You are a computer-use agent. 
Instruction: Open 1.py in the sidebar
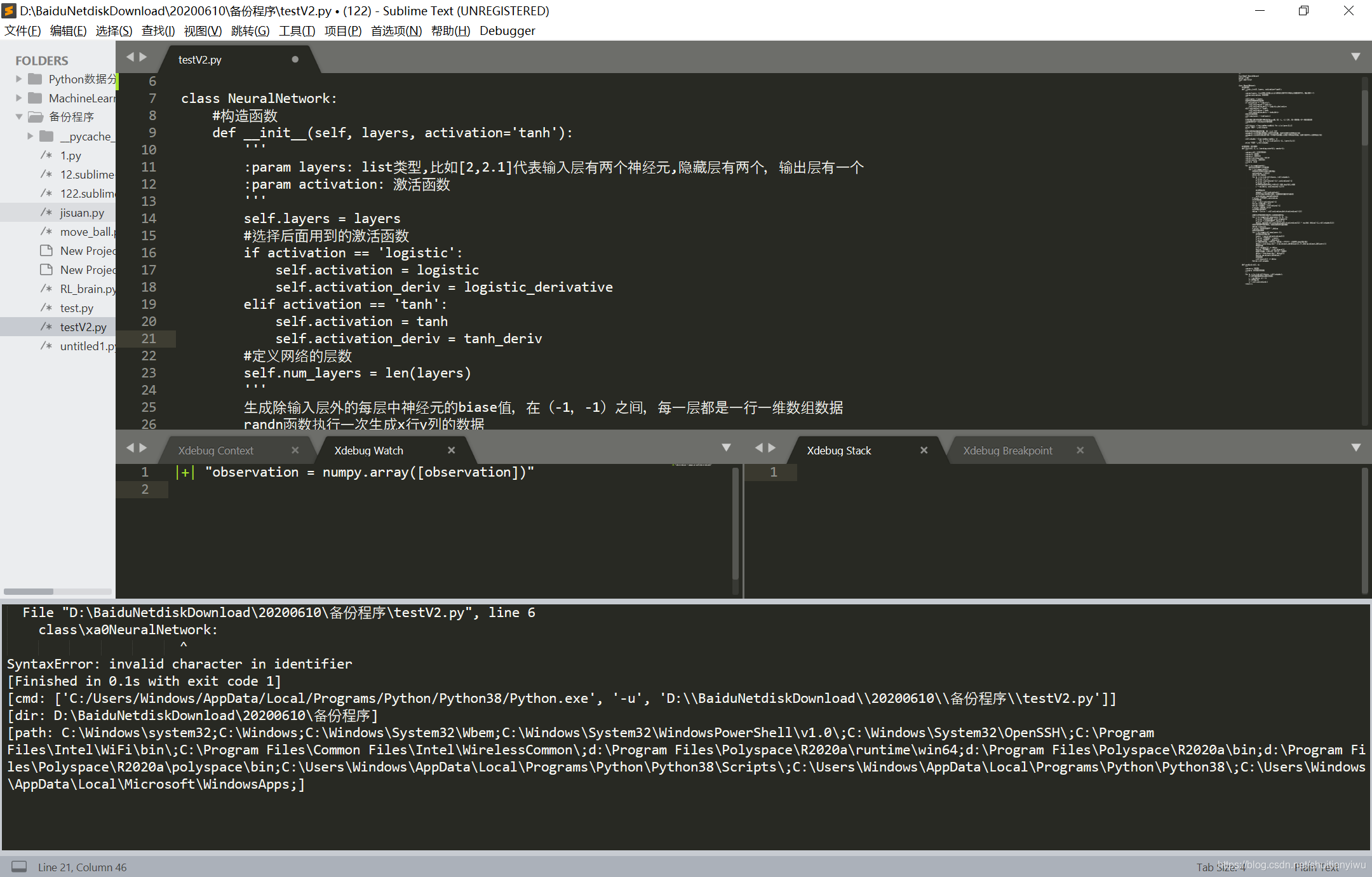click(71, 156)
